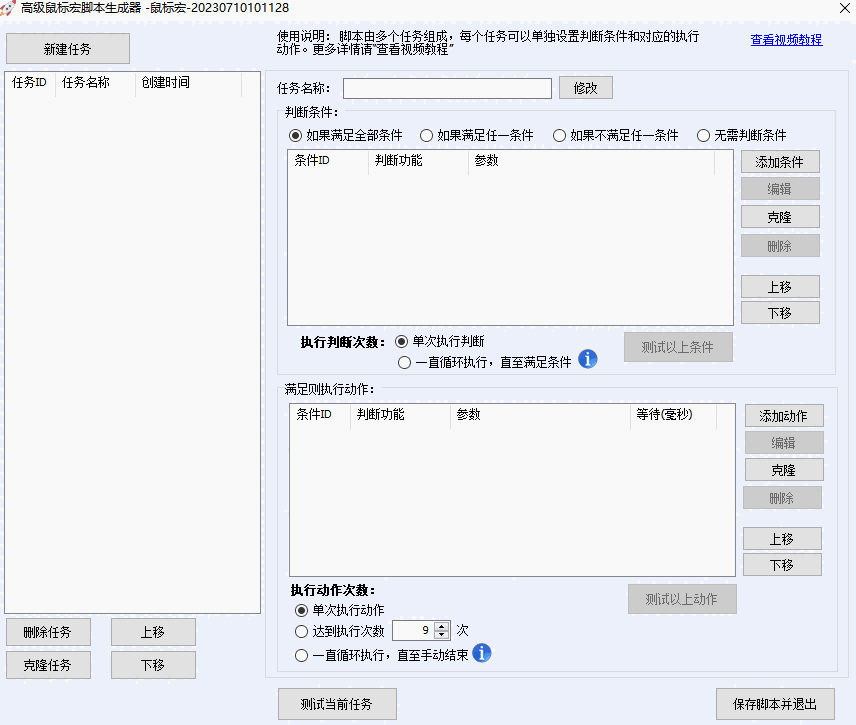Click the info icon next to loop-until-manual-end option

point(483,654)
